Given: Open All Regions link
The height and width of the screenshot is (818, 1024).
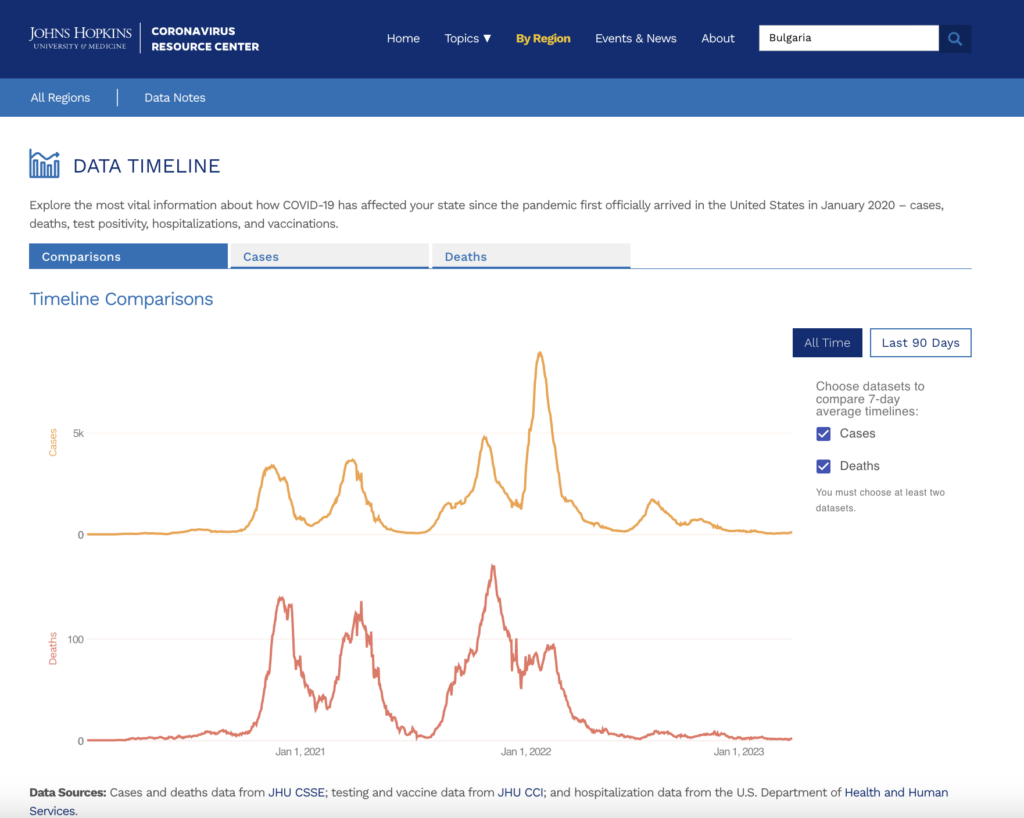Looking at the screenshot, I should pos(60,98).
